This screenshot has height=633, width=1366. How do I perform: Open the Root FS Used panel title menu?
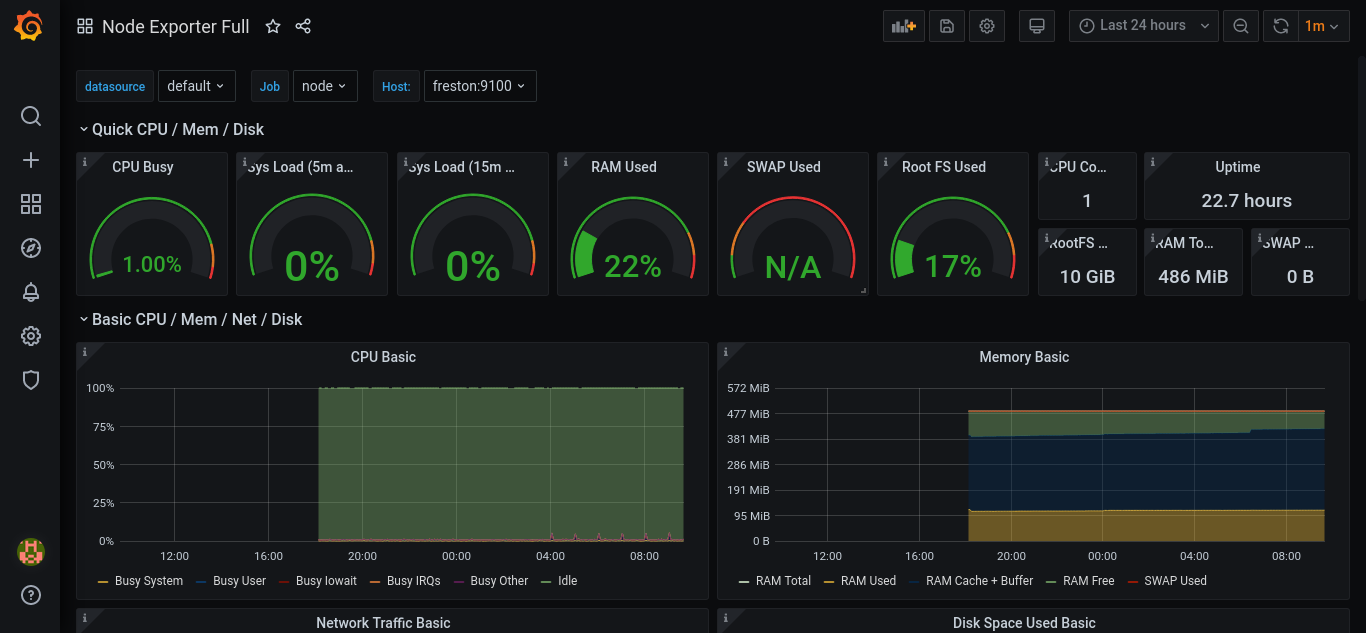click(944, 167)
